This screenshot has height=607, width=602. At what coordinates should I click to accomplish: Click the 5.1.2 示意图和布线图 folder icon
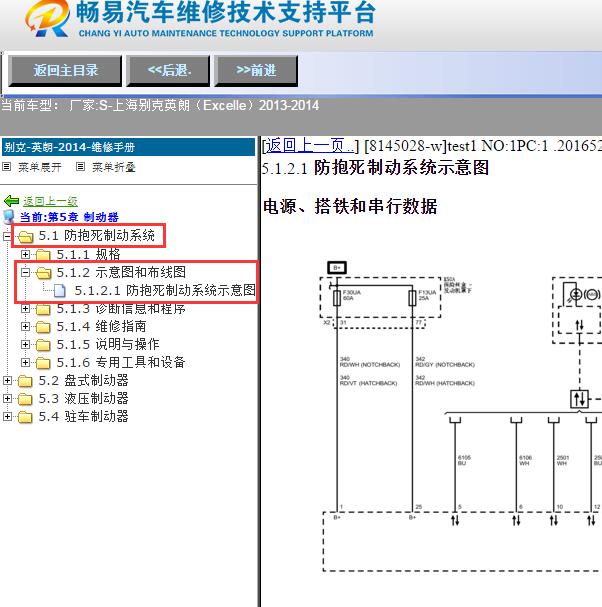(x=43, y=273)
